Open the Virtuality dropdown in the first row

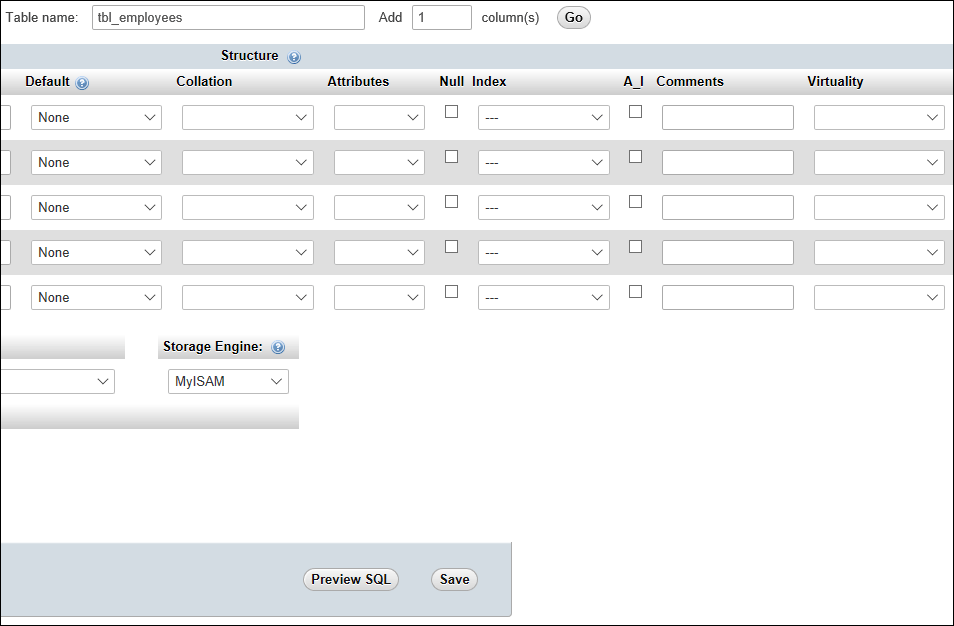[879, 118]
